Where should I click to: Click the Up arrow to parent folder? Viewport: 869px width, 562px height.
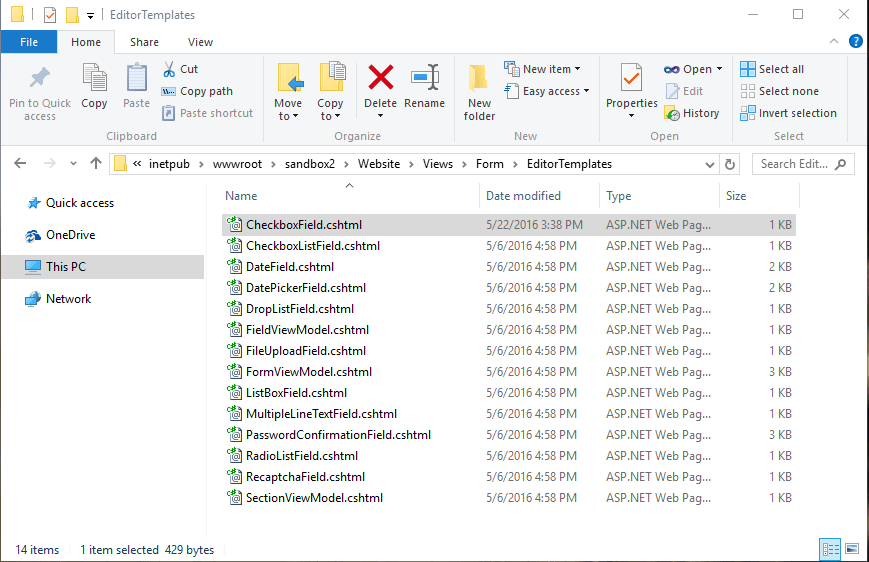(x=96, y=164)
